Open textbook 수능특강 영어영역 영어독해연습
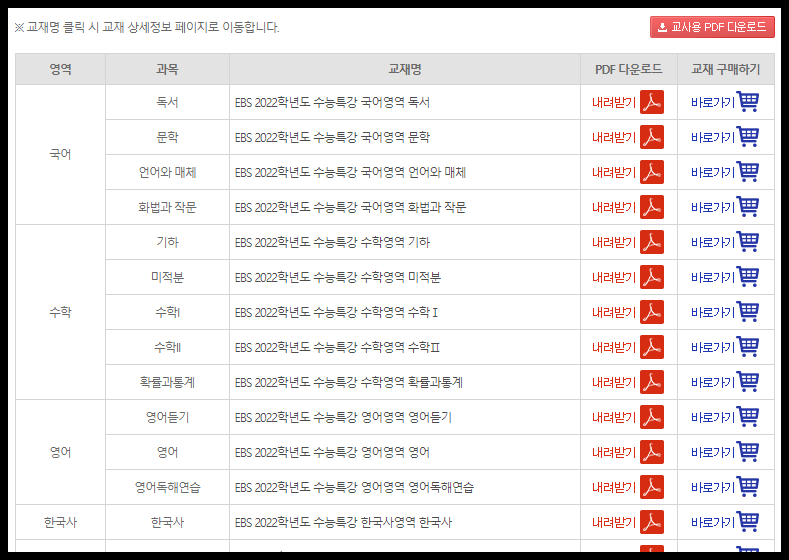This screenshot has width=789, height=560. click(354, 487)
